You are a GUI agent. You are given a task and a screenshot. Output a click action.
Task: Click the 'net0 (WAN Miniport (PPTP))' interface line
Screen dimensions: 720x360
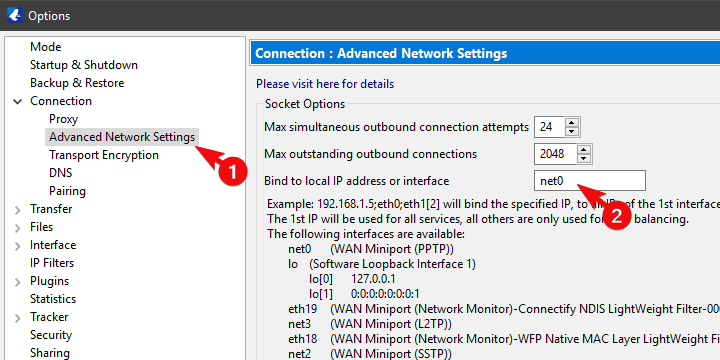(371, 249)
